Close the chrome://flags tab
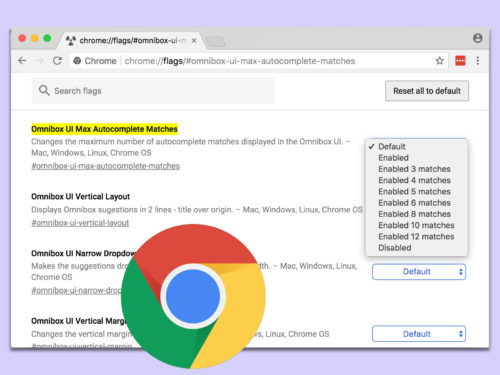Viewport: 500px width, 375px height. pos(194,40)
